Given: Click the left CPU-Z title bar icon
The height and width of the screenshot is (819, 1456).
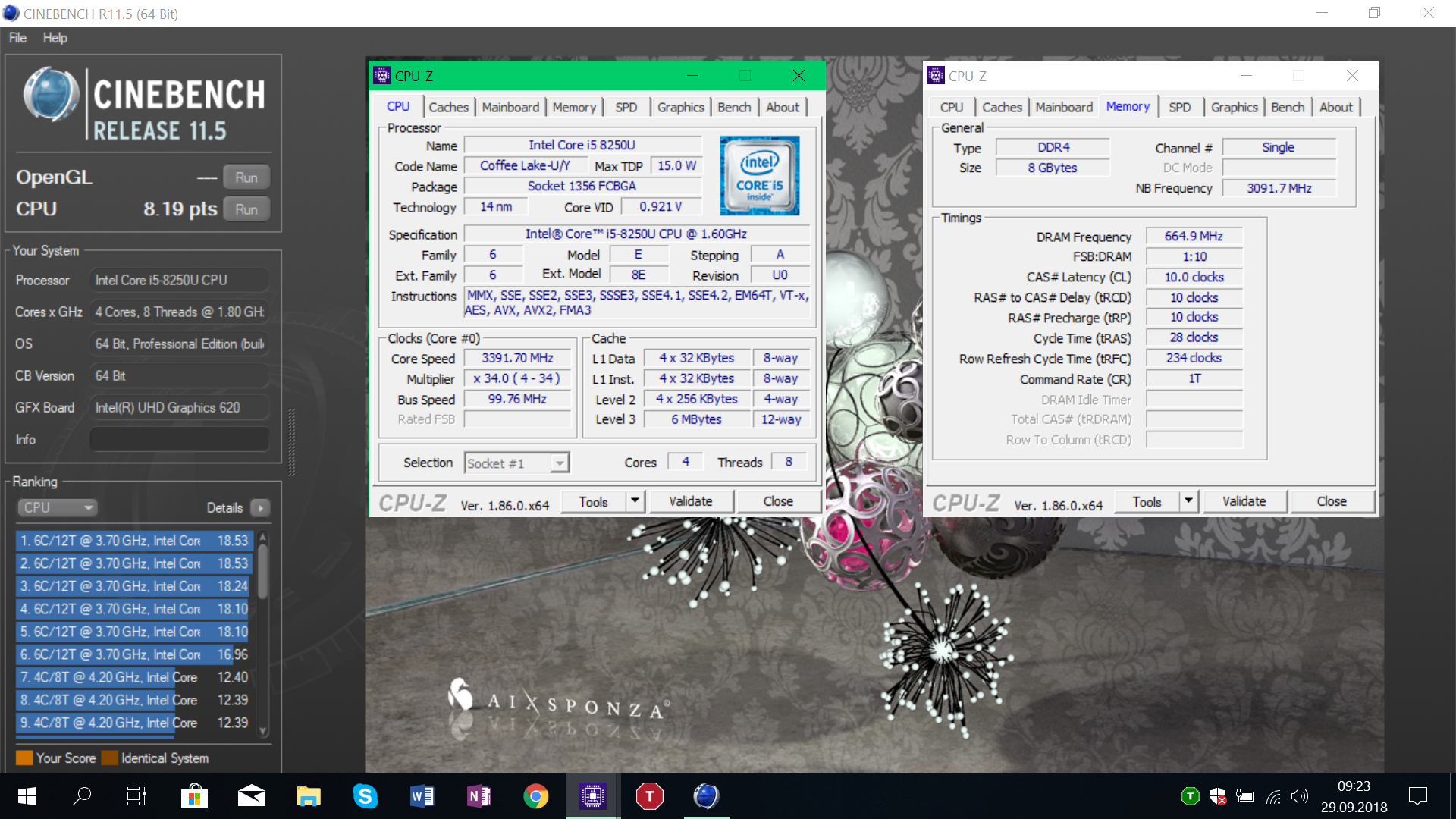Looking at the screenshot, I should point(382,75).
